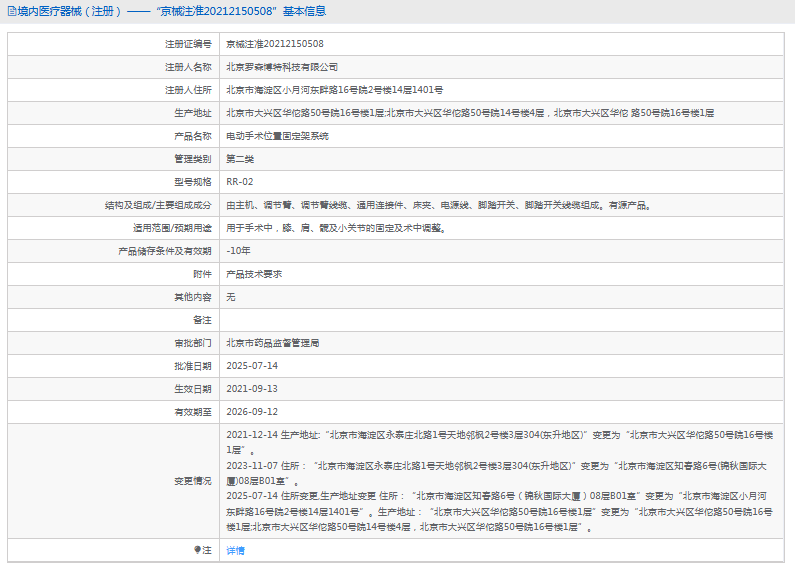Click the 适用范围 intended use description

[x=335, y=228]
